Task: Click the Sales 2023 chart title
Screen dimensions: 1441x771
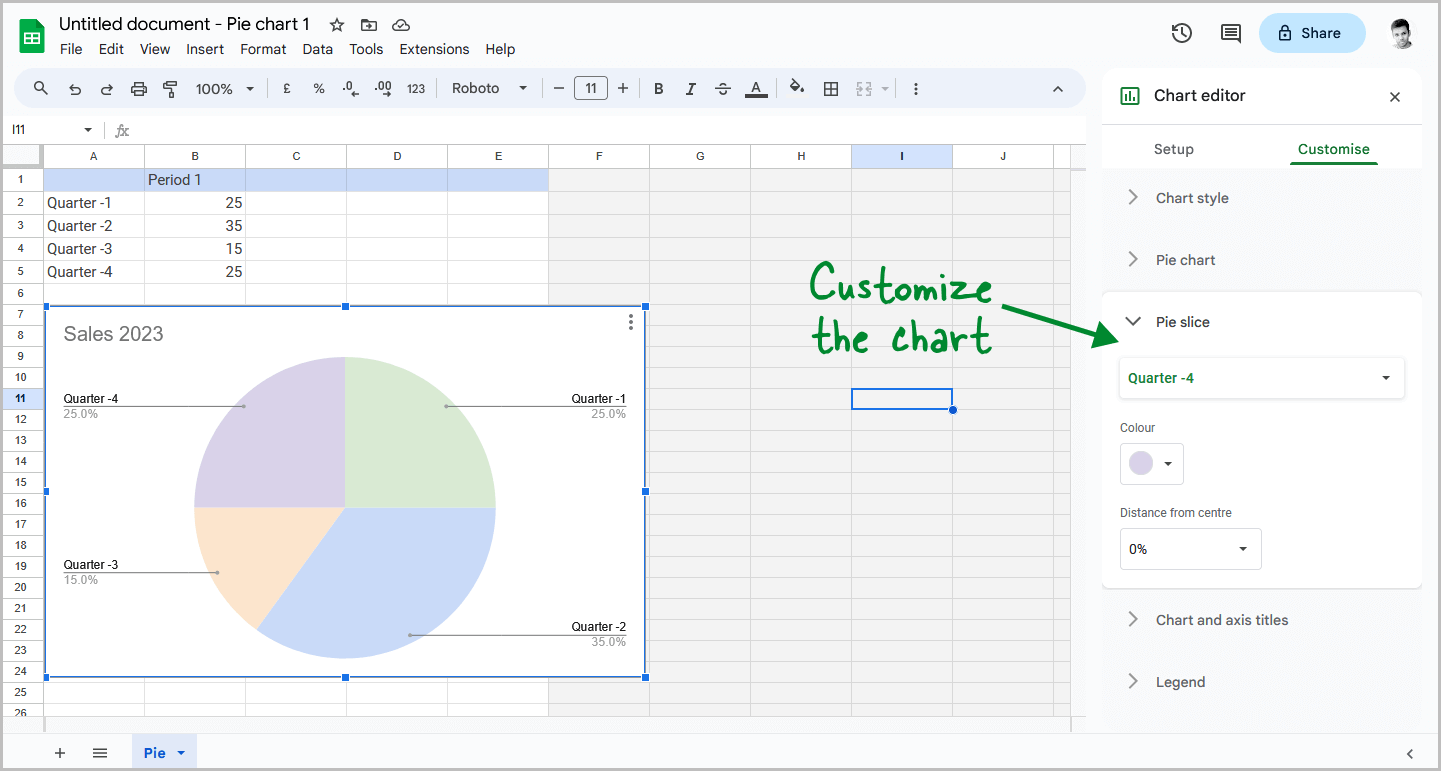Action: click(x=113, y=334)
